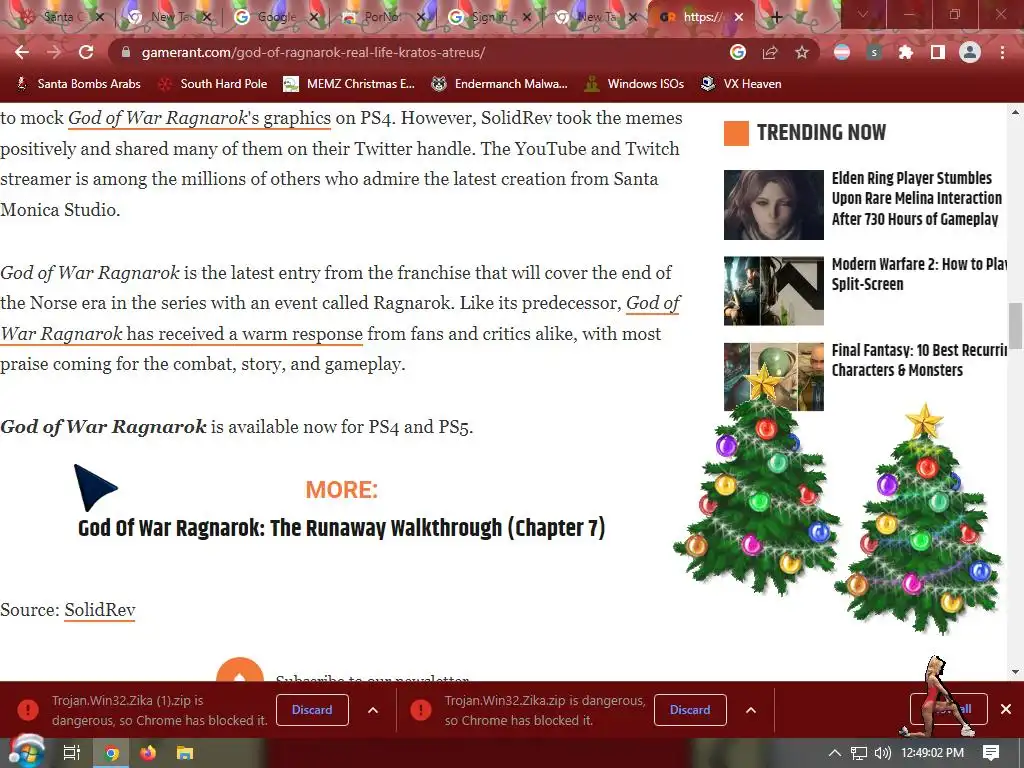
Task: Share this page using the share icon
Action: 770,52
